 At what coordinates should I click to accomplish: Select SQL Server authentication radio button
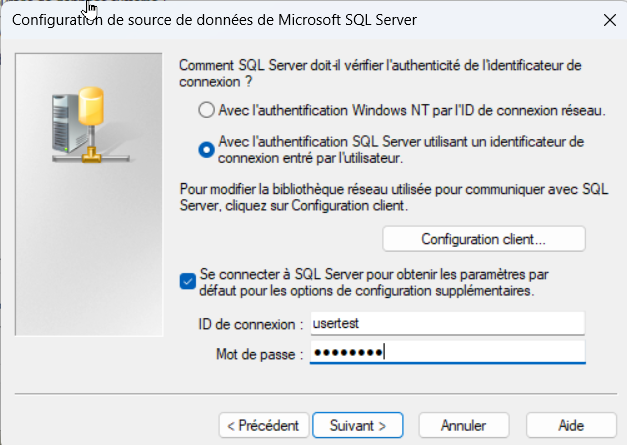pos(206,149)
